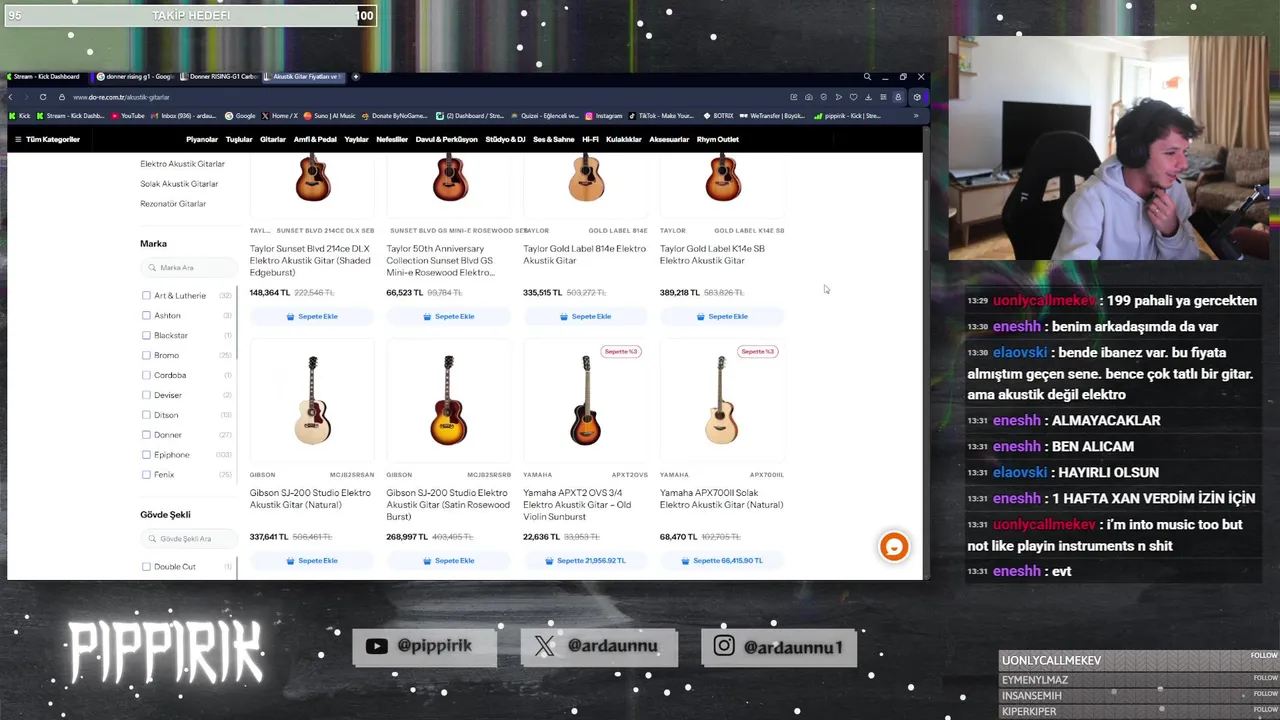Viewport: 1280px width, 720px height.
Task: Open the orange live chat support bubble
Action: (894, 546)
